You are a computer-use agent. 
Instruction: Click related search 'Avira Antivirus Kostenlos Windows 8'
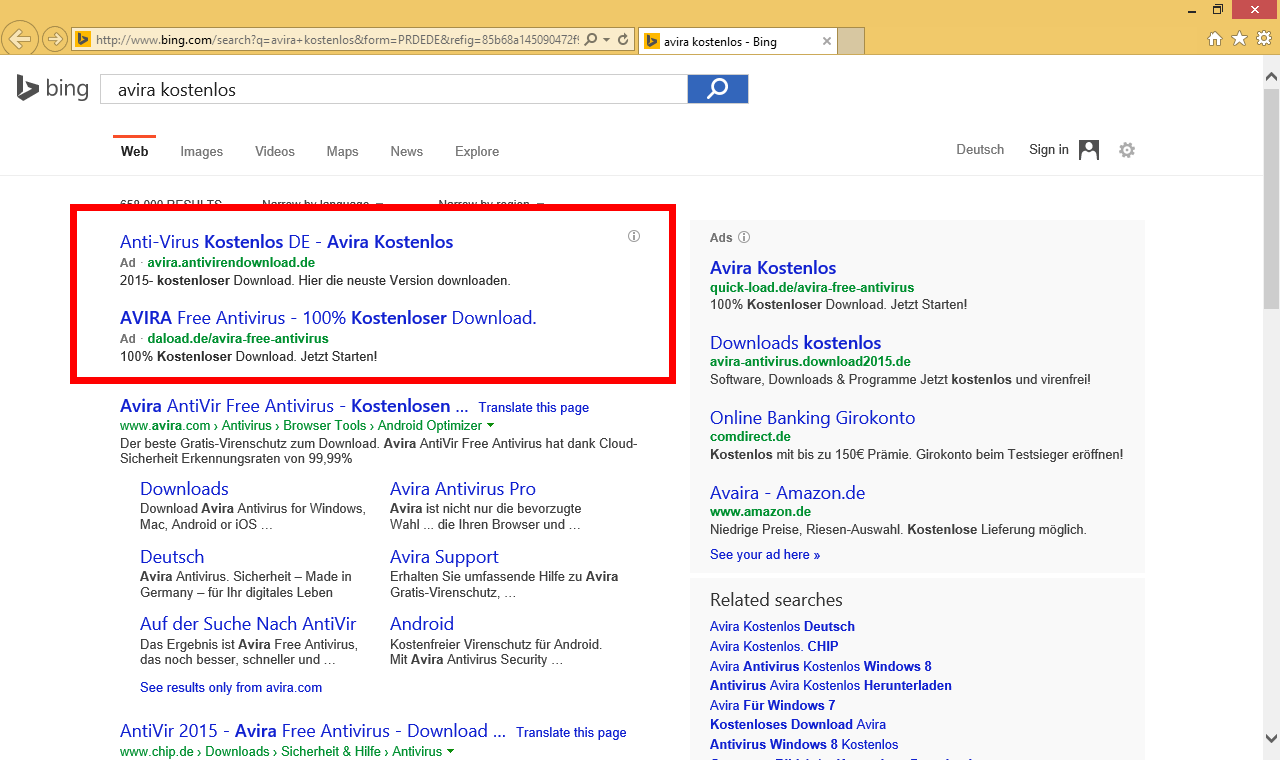click(x=820, y=666)
